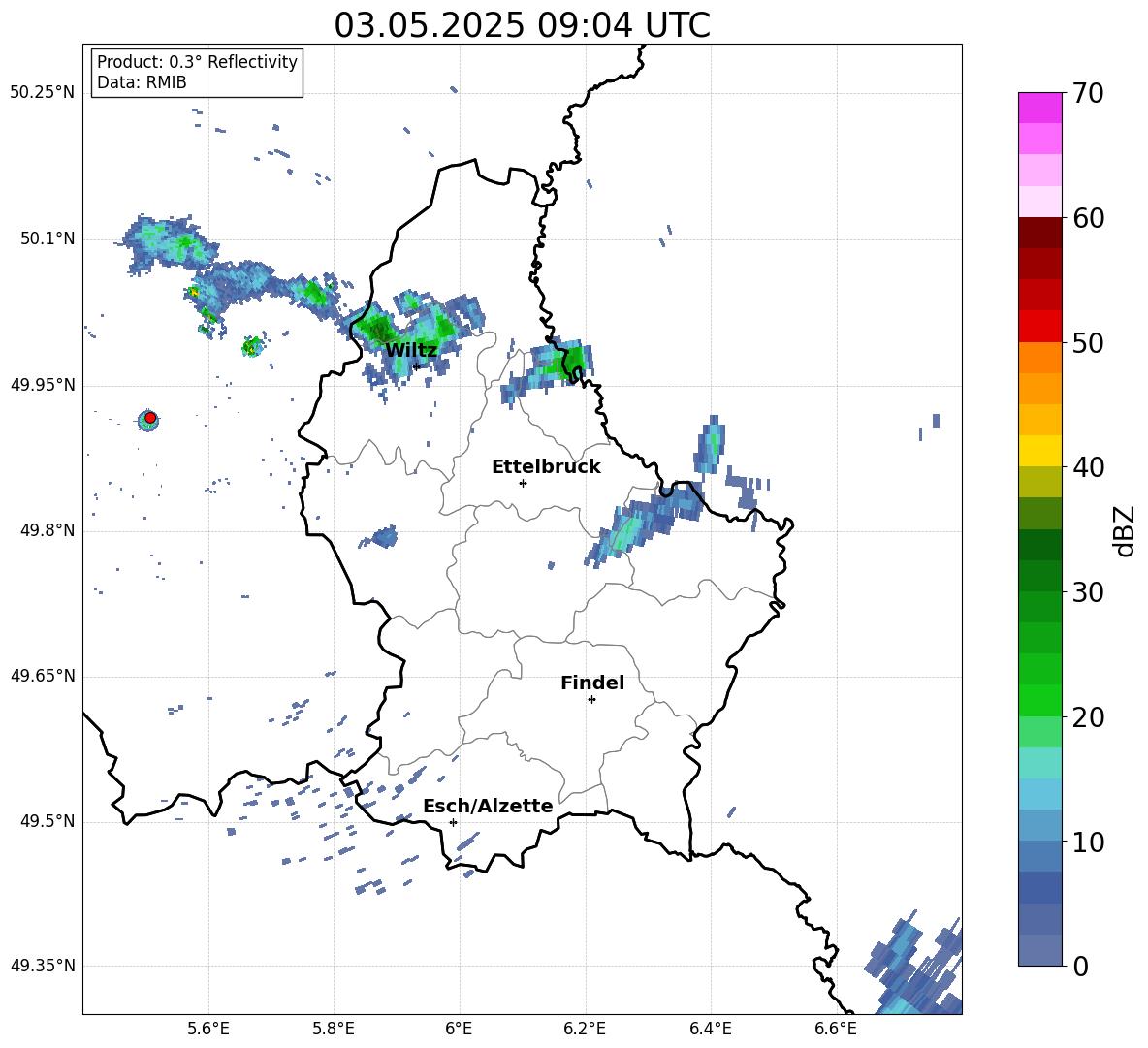The width and height of the screenshot is (1148, 1048).
Task: Click the Findel station cross marker
Action: (591, 699)
